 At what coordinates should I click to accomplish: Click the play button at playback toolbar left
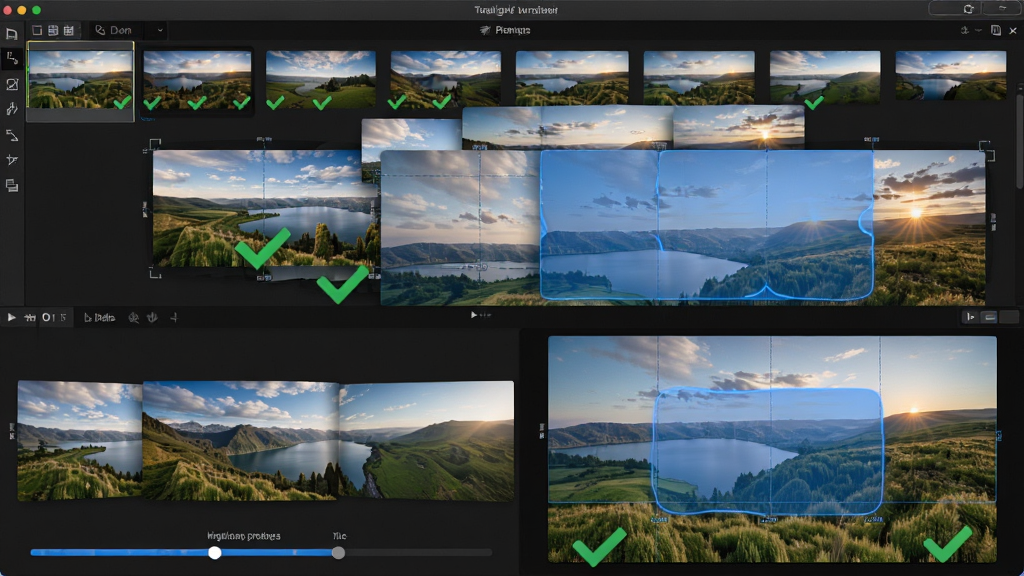pos(11,317)
